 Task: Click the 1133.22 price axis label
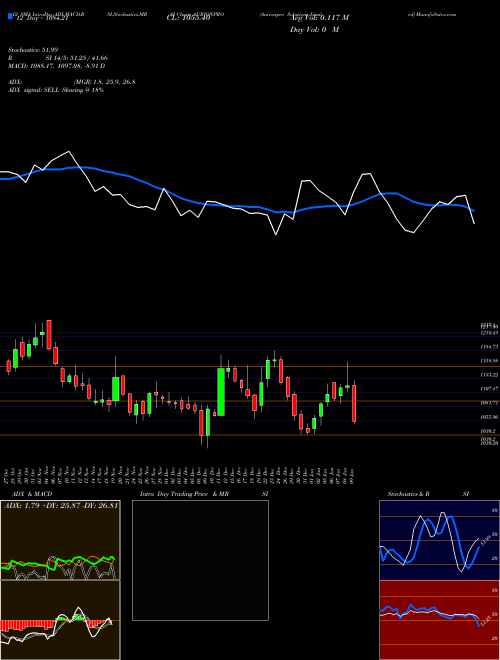(x=489, y=375)
